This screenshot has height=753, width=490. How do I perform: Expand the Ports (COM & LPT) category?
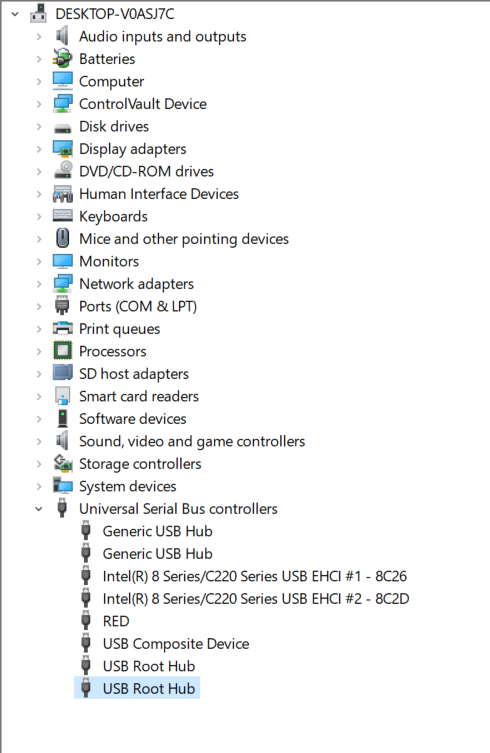pyautogui.click(x=39, y=306)
